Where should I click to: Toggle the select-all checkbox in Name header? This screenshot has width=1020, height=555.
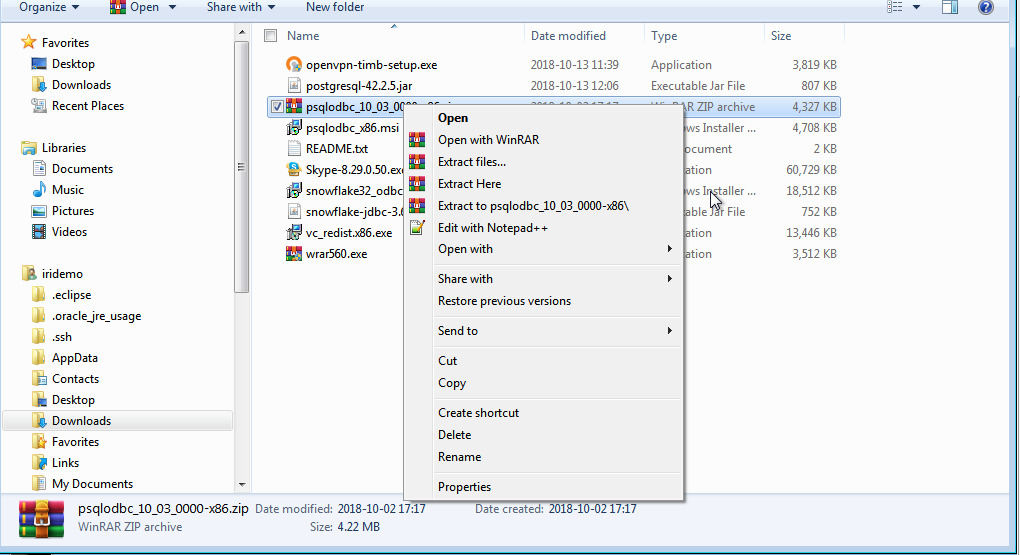coord(271,36)
